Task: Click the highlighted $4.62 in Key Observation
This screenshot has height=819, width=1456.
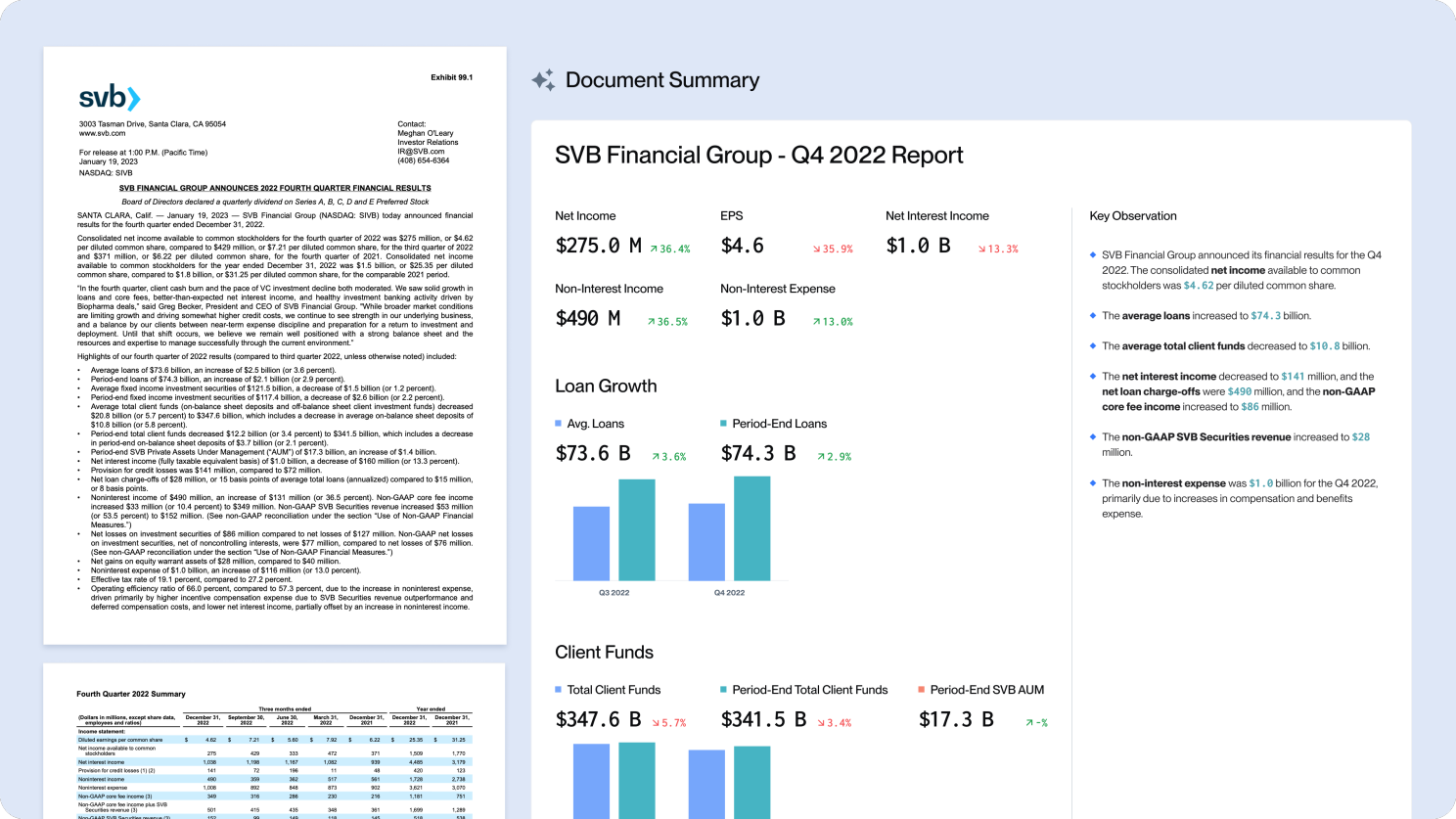Action: click(1199, 286)
